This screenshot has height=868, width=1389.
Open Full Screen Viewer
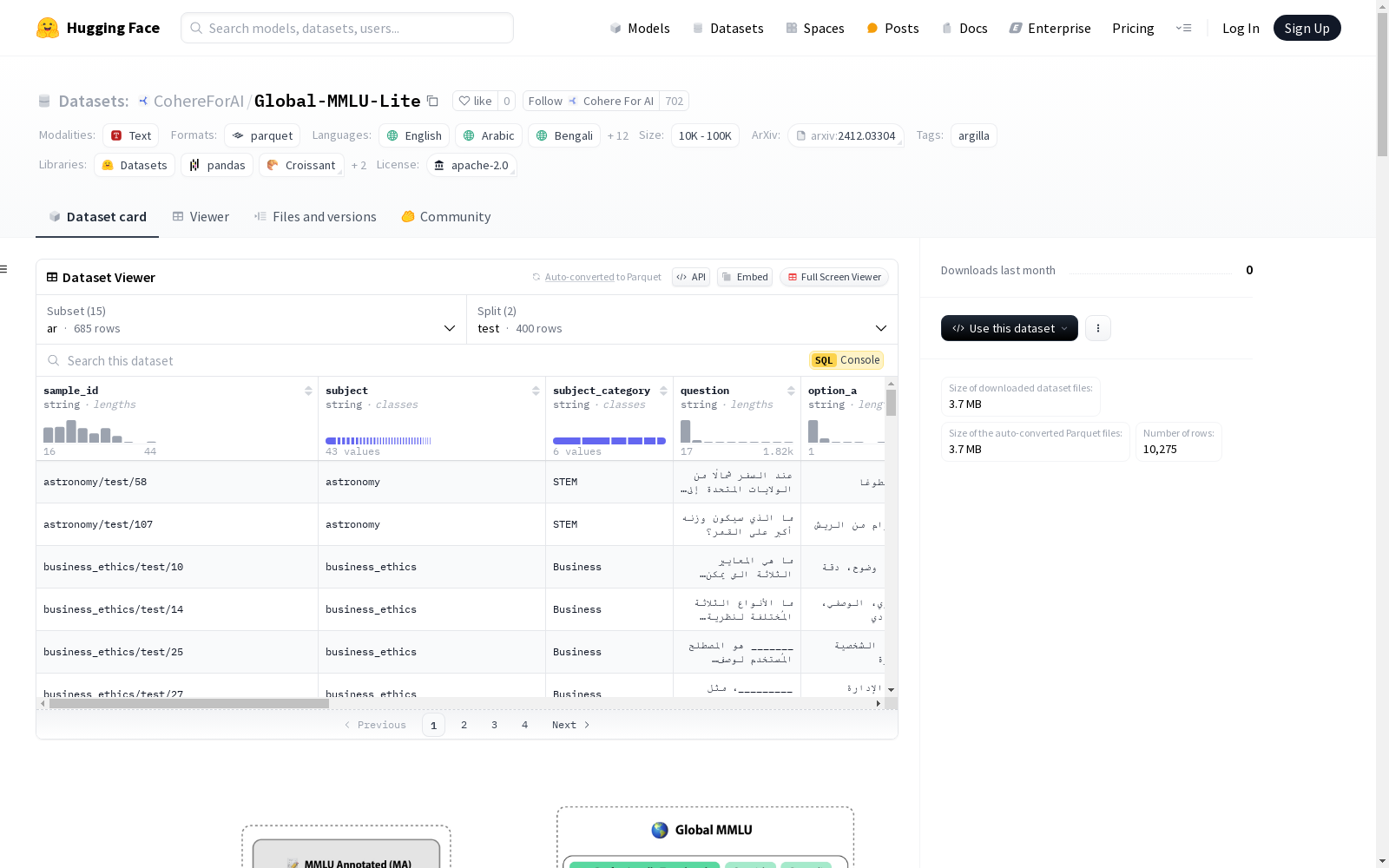(x=833, y=277)
